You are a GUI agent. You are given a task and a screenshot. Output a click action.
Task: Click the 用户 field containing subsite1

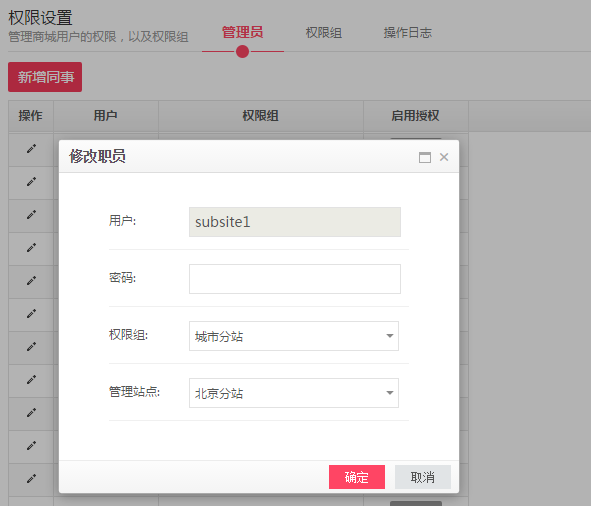(295, 222)
